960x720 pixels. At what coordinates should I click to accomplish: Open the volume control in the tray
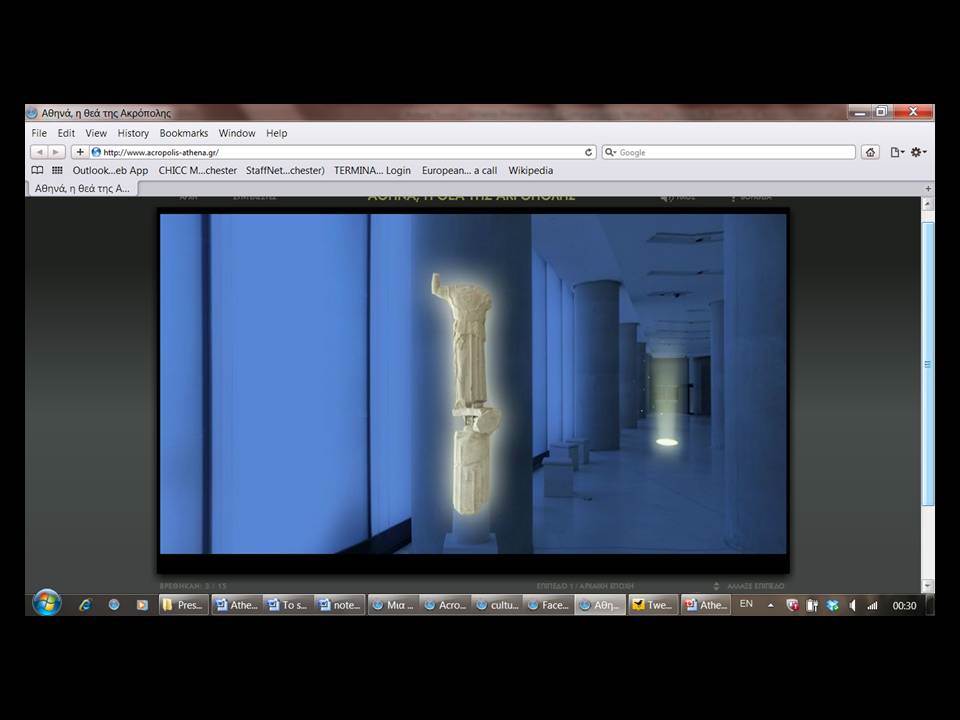coord(852,606)
